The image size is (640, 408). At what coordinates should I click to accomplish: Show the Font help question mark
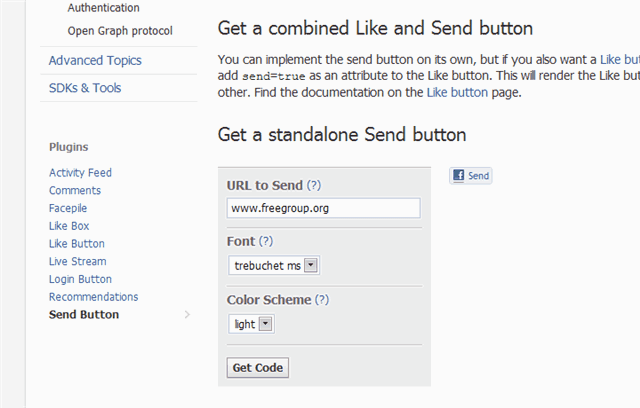[x=266, y=242]
